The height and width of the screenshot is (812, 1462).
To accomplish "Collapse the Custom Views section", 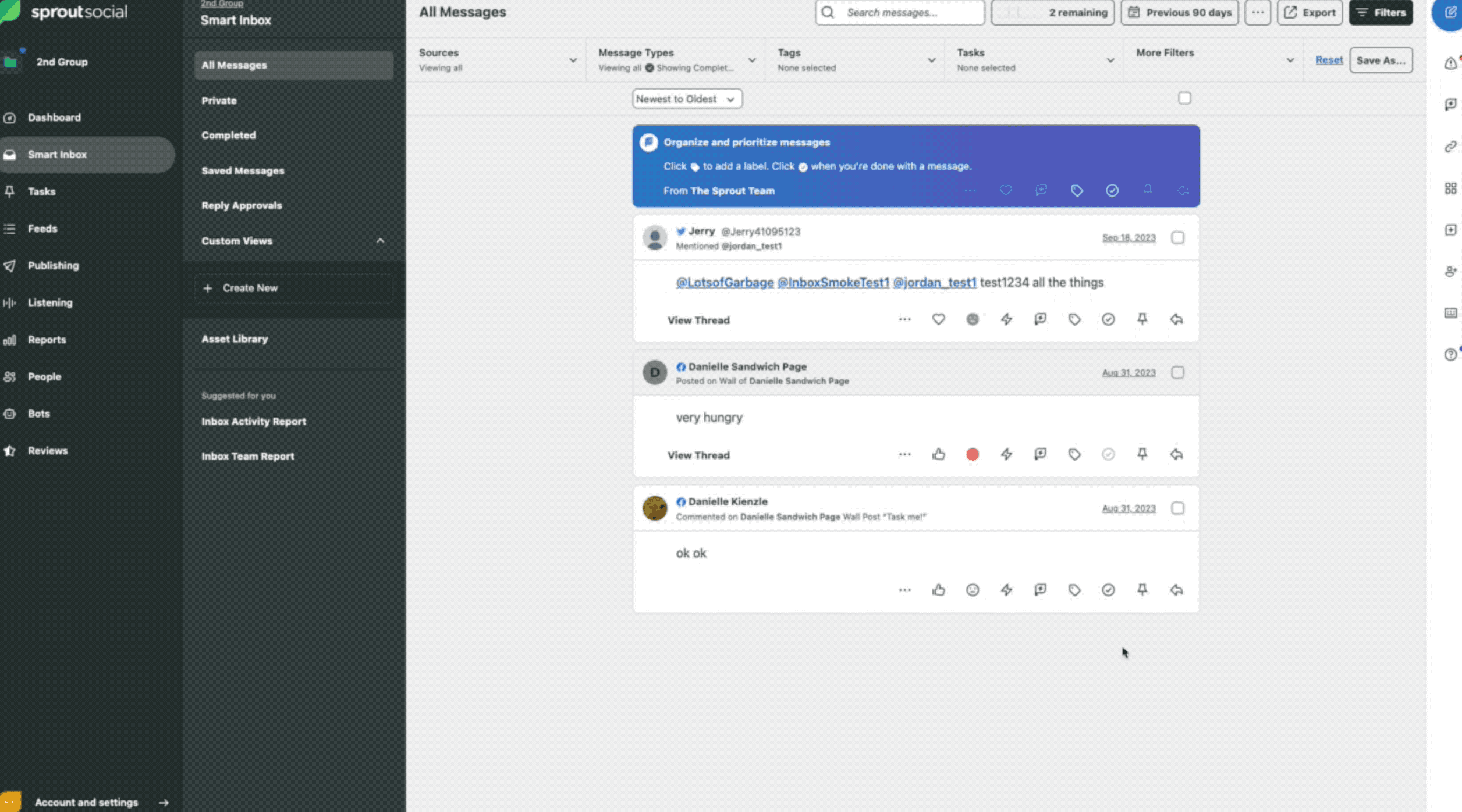I will point(380,241).
